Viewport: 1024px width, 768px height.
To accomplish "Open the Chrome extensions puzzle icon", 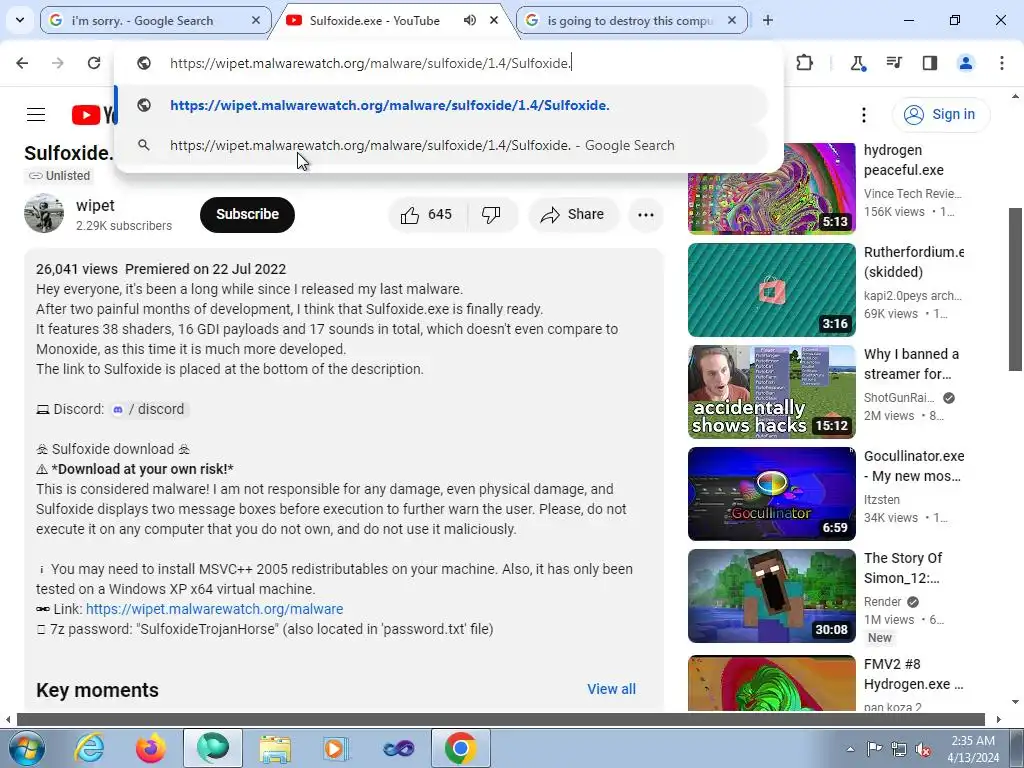I will 805,63.
